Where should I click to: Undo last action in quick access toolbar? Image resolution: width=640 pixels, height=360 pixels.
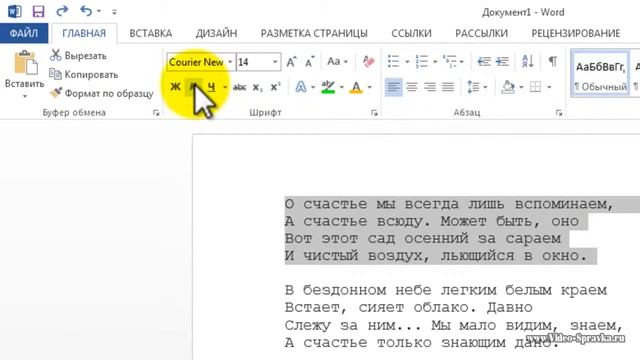[86, 11]
